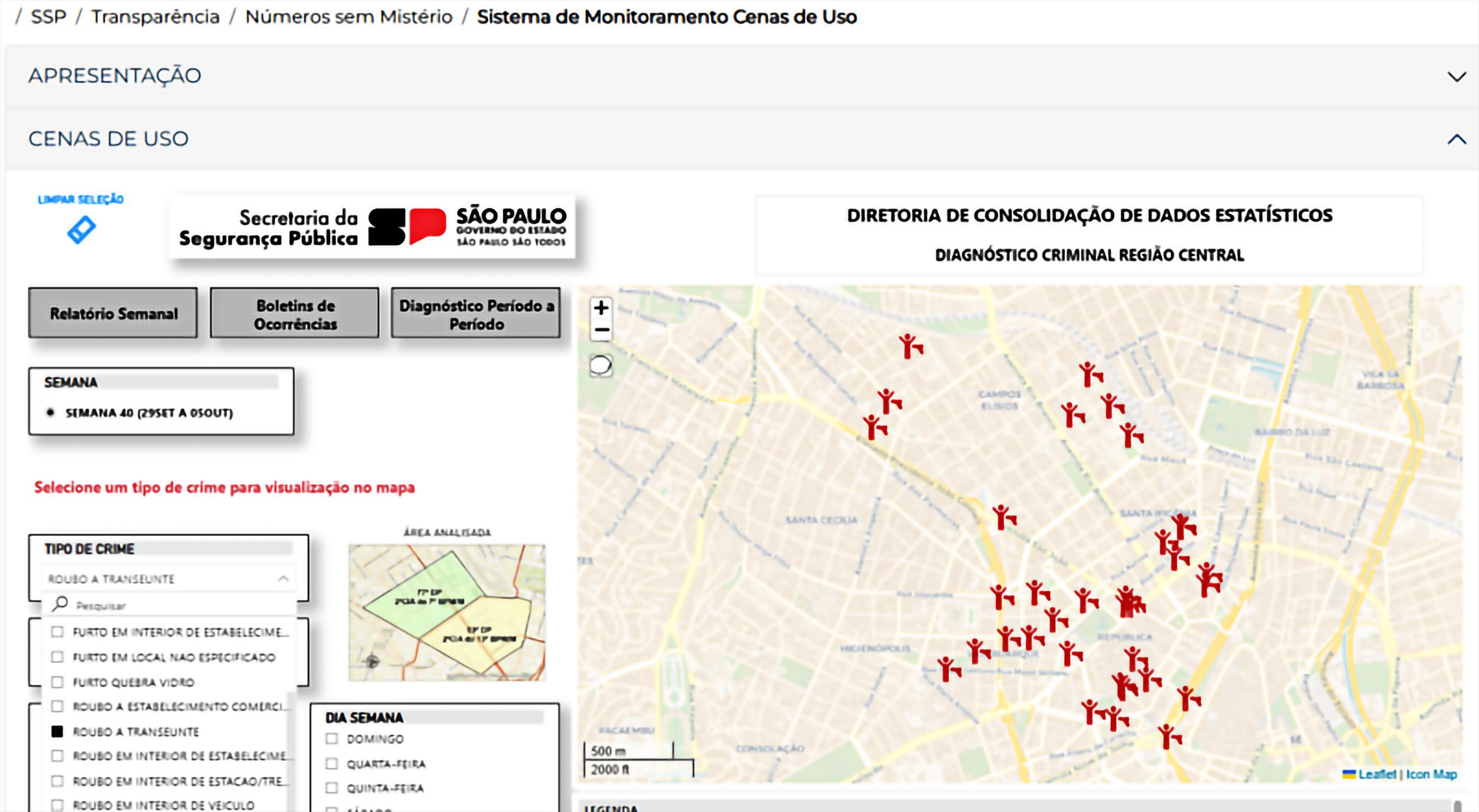Activate the lasso selection tool on map
Screen dimensions: 1479x812
600,365
